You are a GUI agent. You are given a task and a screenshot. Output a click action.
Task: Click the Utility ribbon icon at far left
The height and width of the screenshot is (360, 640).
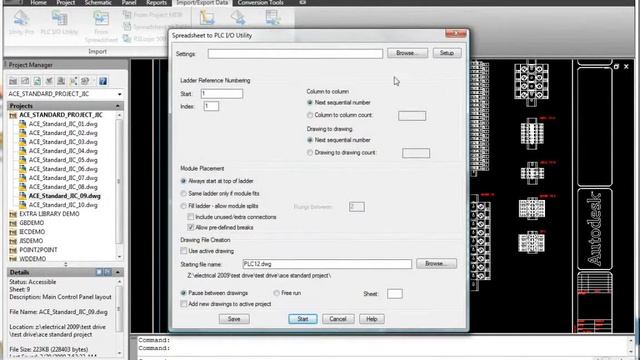(20, 18)
